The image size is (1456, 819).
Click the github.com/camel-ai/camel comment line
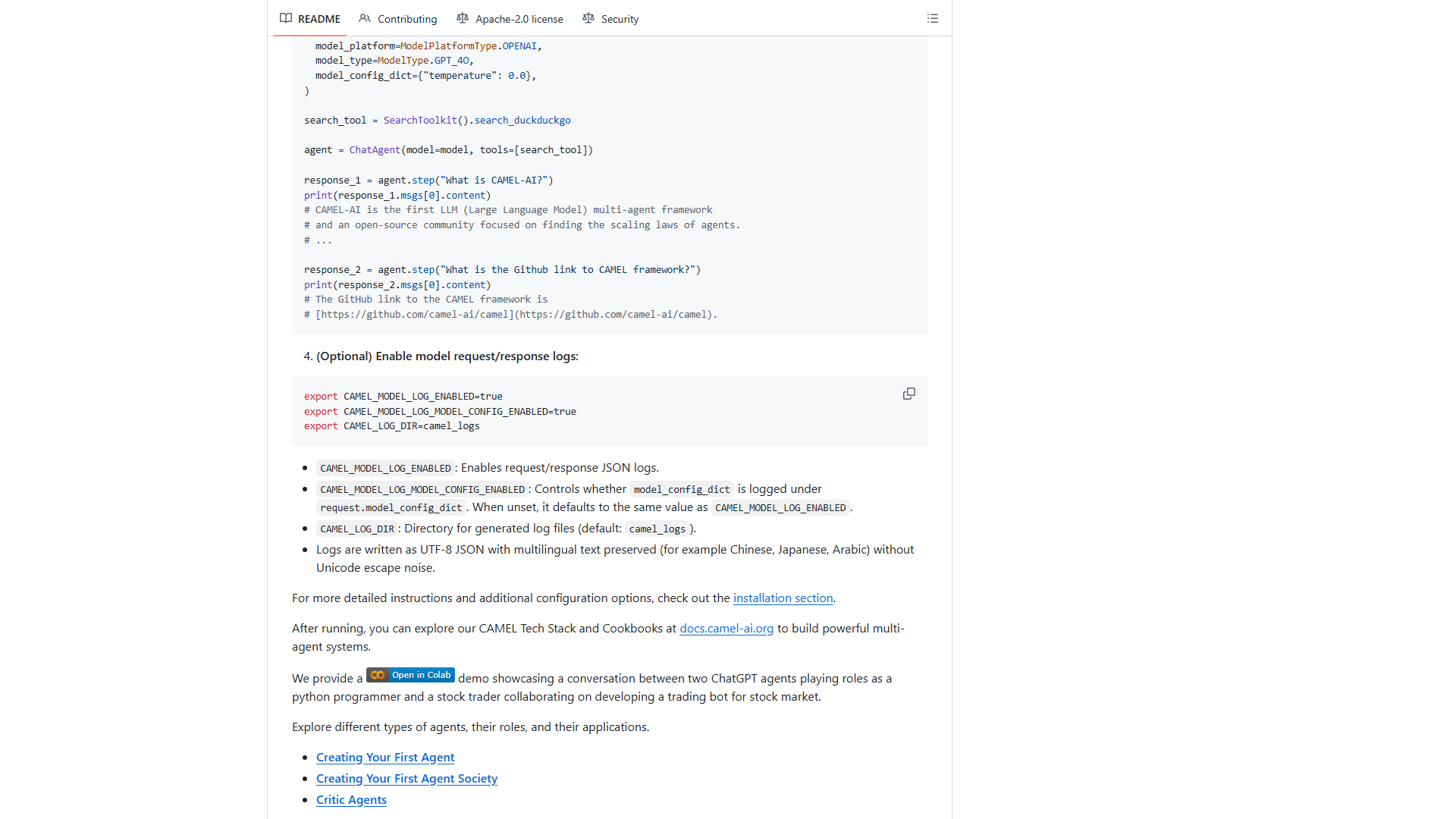pyautogui.click(x=511, y=315)
